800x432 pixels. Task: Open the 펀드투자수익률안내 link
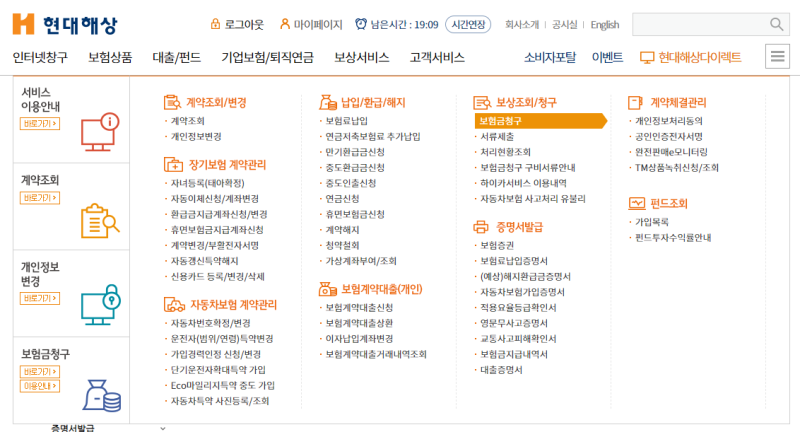673,238
